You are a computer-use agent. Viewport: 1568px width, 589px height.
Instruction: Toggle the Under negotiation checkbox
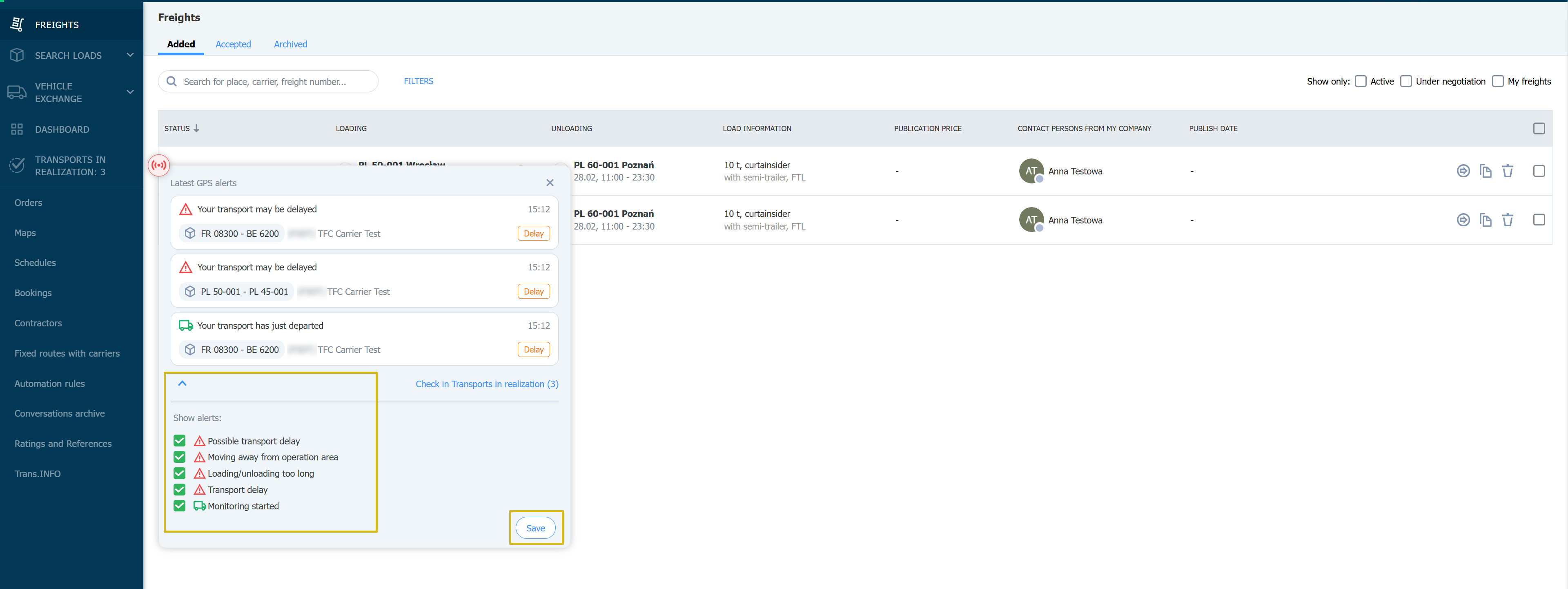click(x=1406, y=81)
